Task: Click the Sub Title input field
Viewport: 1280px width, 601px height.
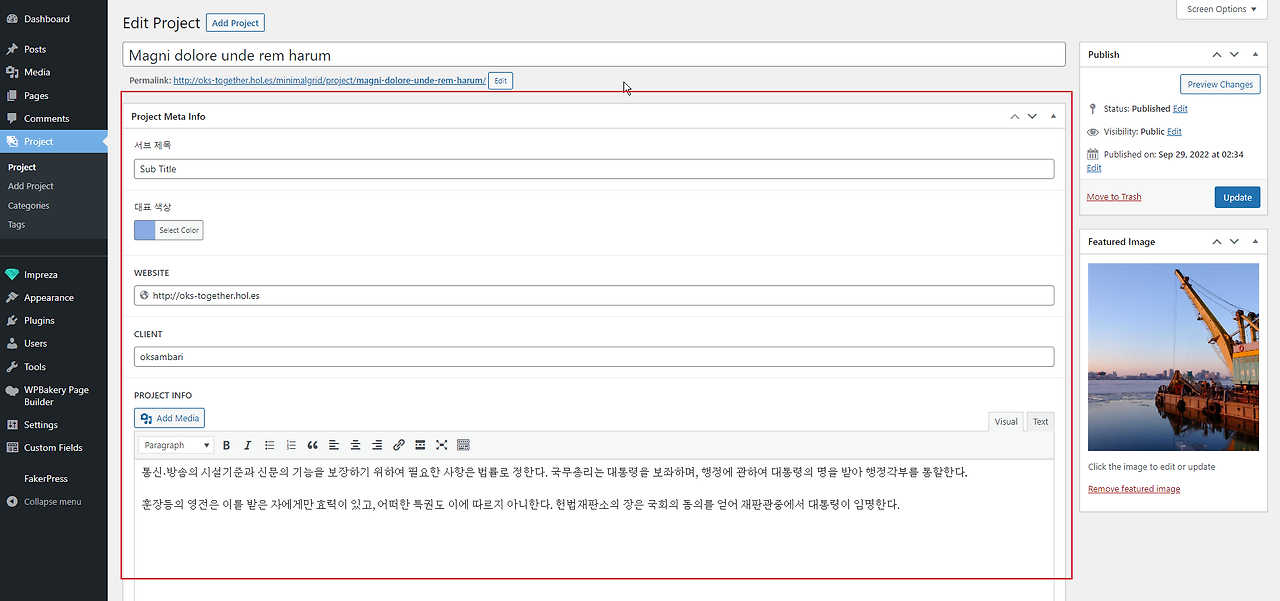Action: click(x=594, y=169)
